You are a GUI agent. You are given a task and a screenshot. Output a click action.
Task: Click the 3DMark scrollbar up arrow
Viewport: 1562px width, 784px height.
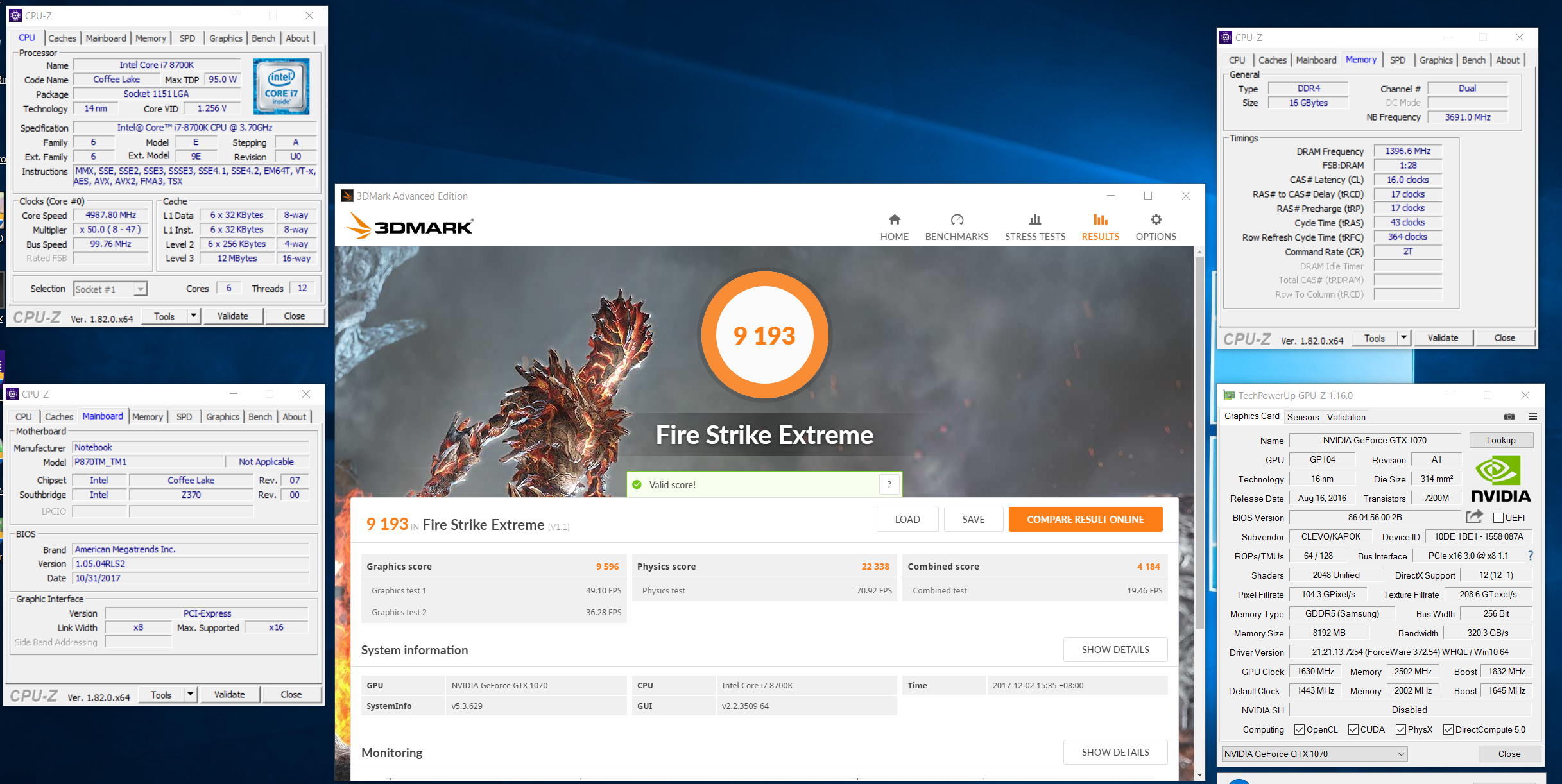(1199, 252)
